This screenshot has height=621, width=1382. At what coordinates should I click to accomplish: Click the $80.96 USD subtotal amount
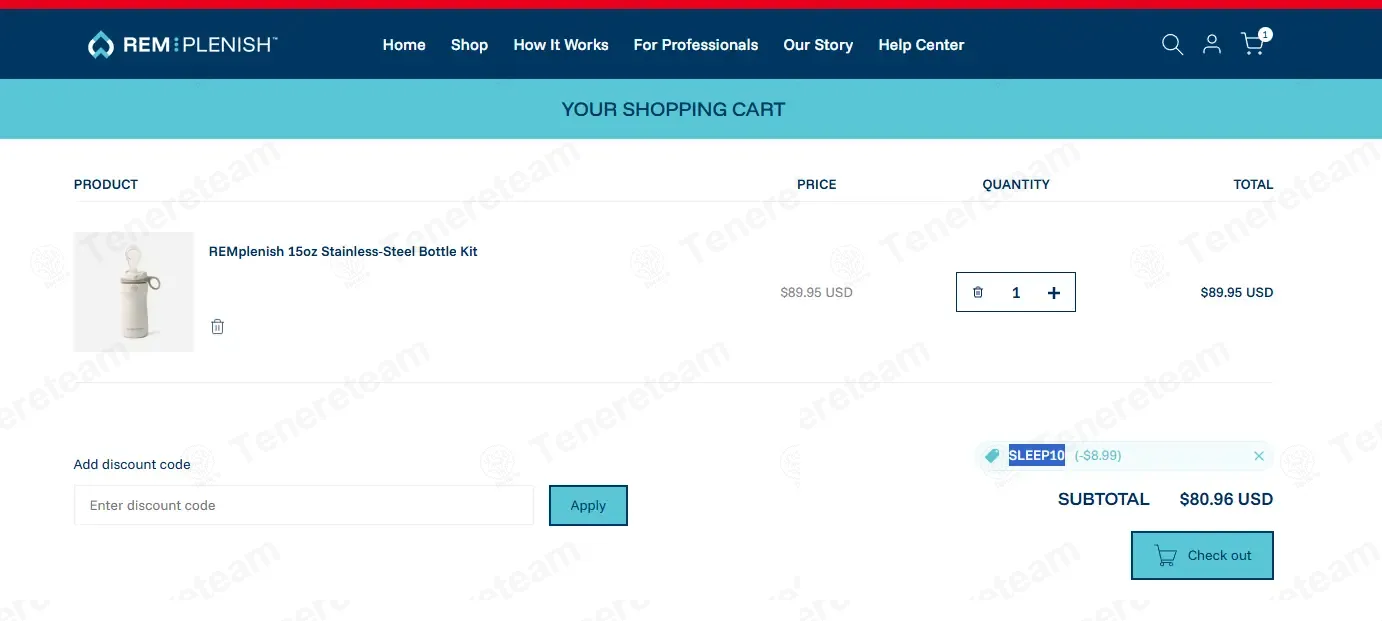coord(1226,499)
